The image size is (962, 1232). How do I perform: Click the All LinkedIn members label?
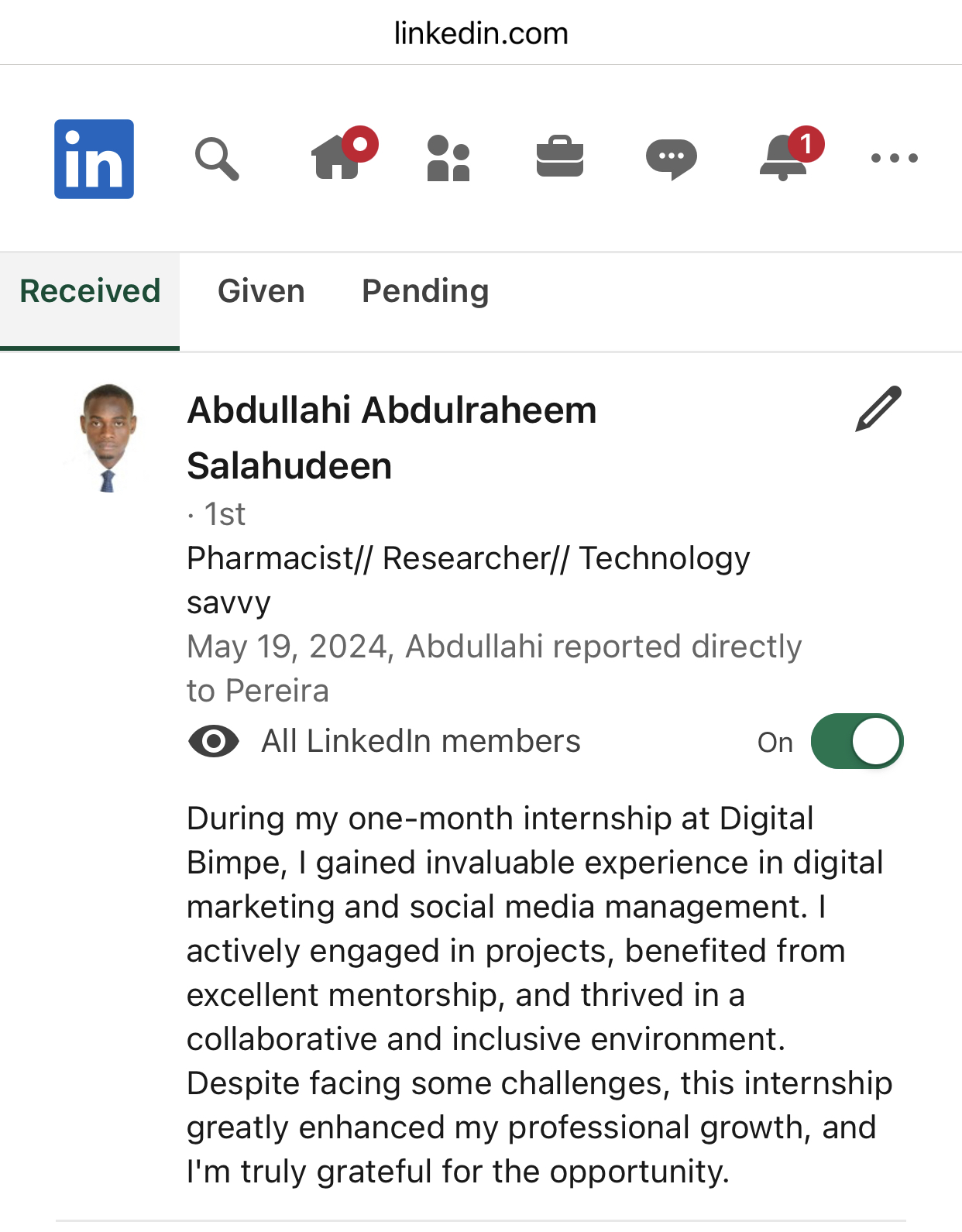tap(421, 741)
